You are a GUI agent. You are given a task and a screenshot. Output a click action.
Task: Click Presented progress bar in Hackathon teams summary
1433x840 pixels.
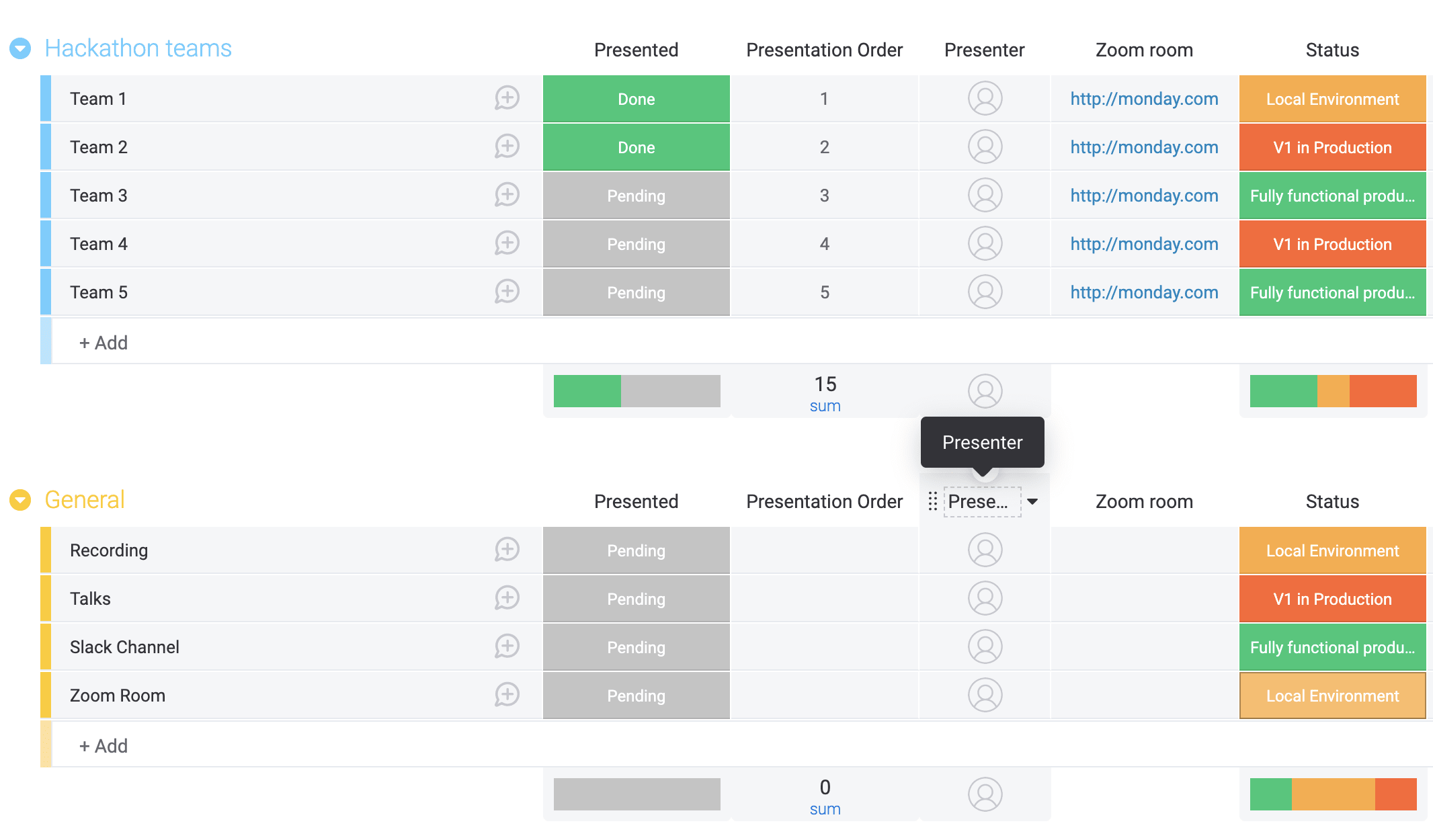(637, 391)
